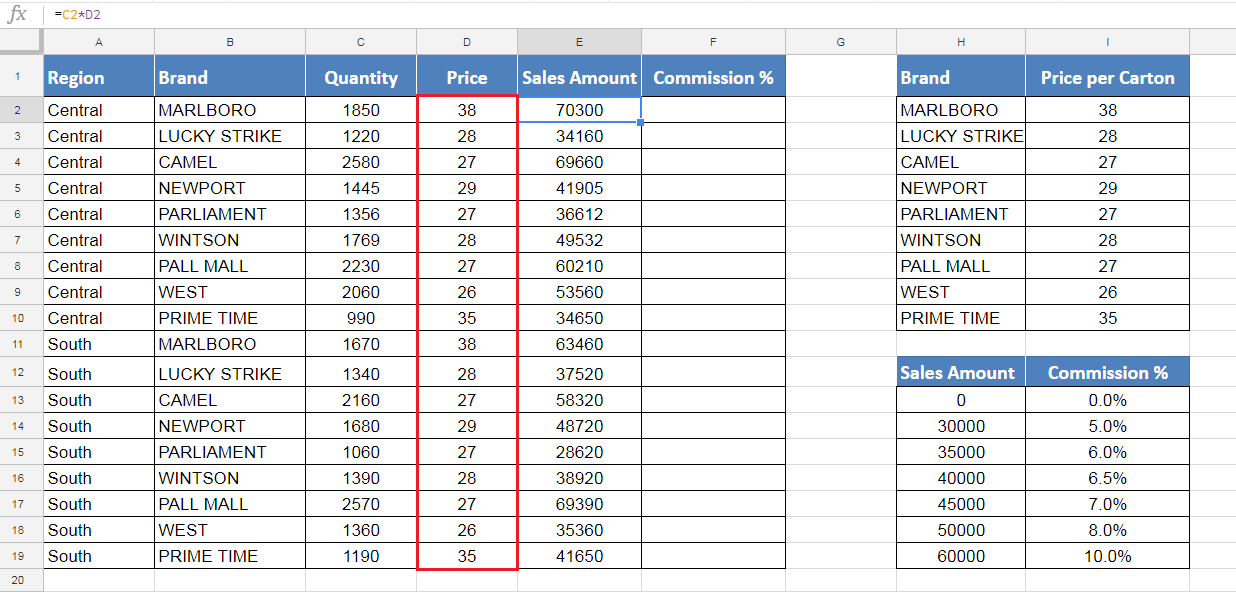The image size is (1236, 592).
Task: Click the Region header cell
Action: point(99,77)
